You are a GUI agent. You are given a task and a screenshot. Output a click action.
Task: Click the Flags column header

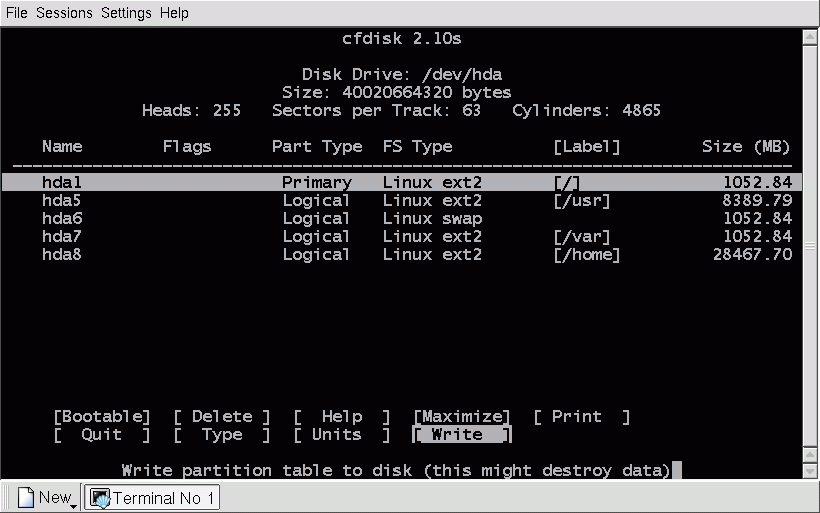[187, 147]
